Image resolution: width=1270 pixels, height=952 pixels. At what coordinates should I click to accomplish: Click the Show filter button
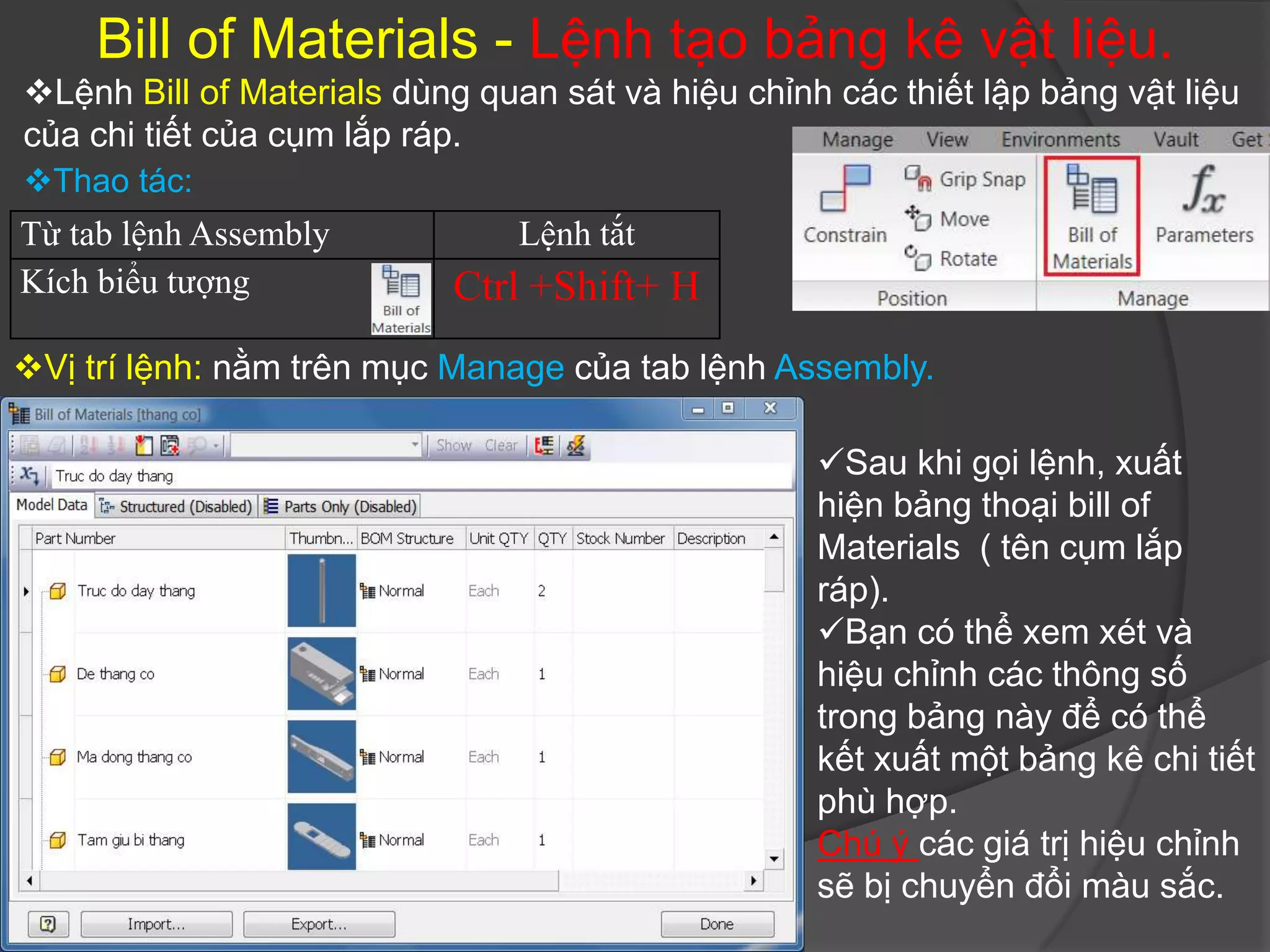point(453,445)
